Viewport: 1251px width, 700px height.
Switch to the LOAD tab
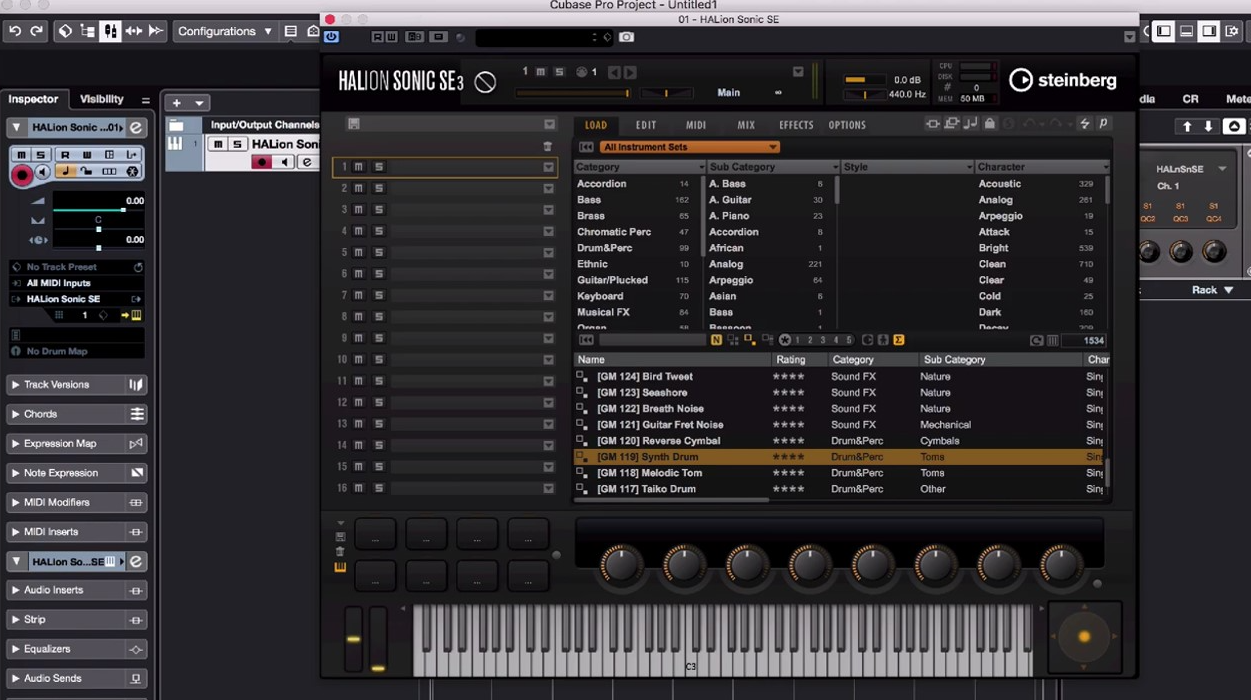click(x=596, y=125)
